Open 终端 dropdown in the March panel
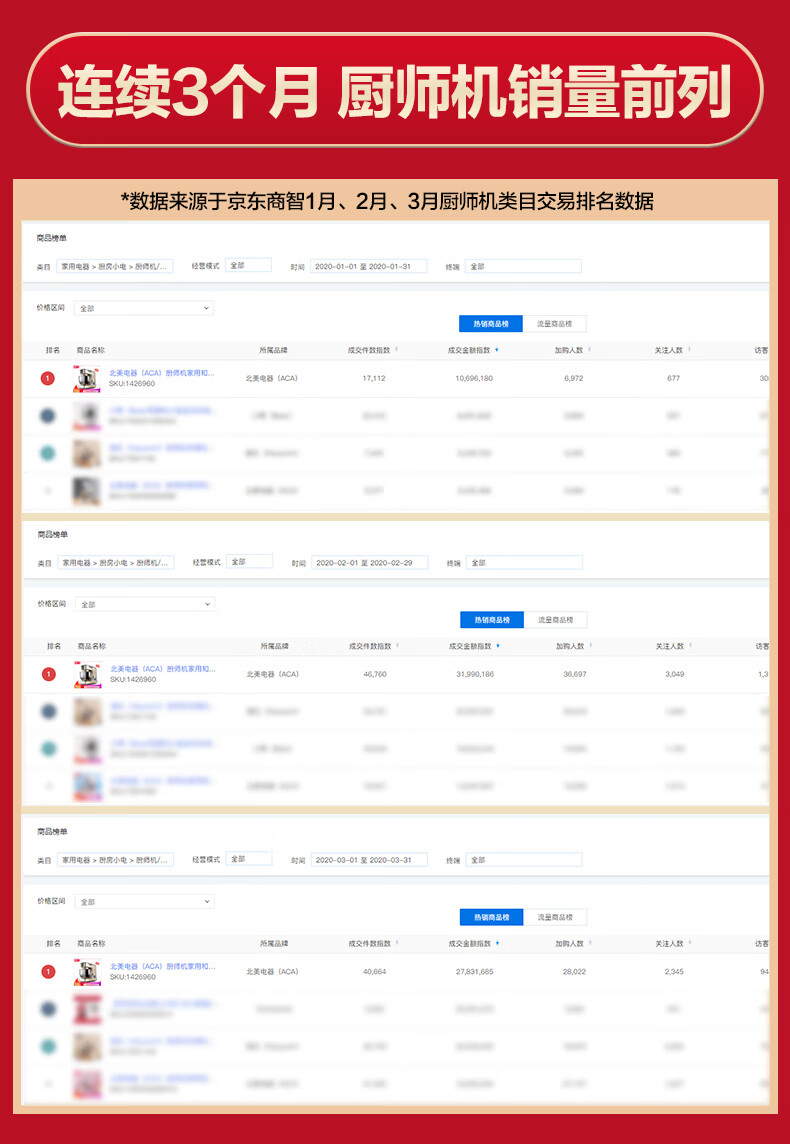The height and width of the screenshot is (1144, 790). coord(524,859)
